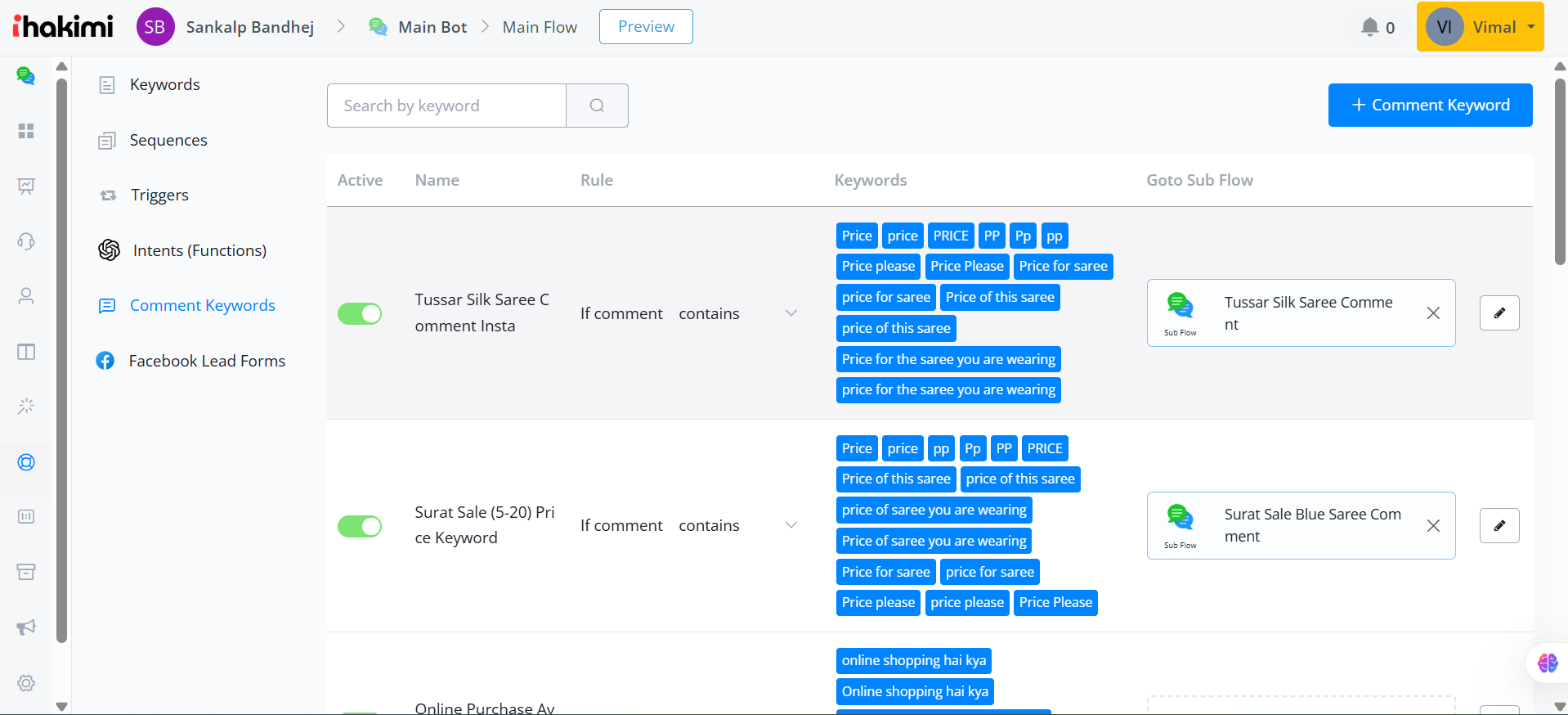The image size is (1568, 715).
Task: Open the chat bot icon in left rail
Action: tap(26, 76)
